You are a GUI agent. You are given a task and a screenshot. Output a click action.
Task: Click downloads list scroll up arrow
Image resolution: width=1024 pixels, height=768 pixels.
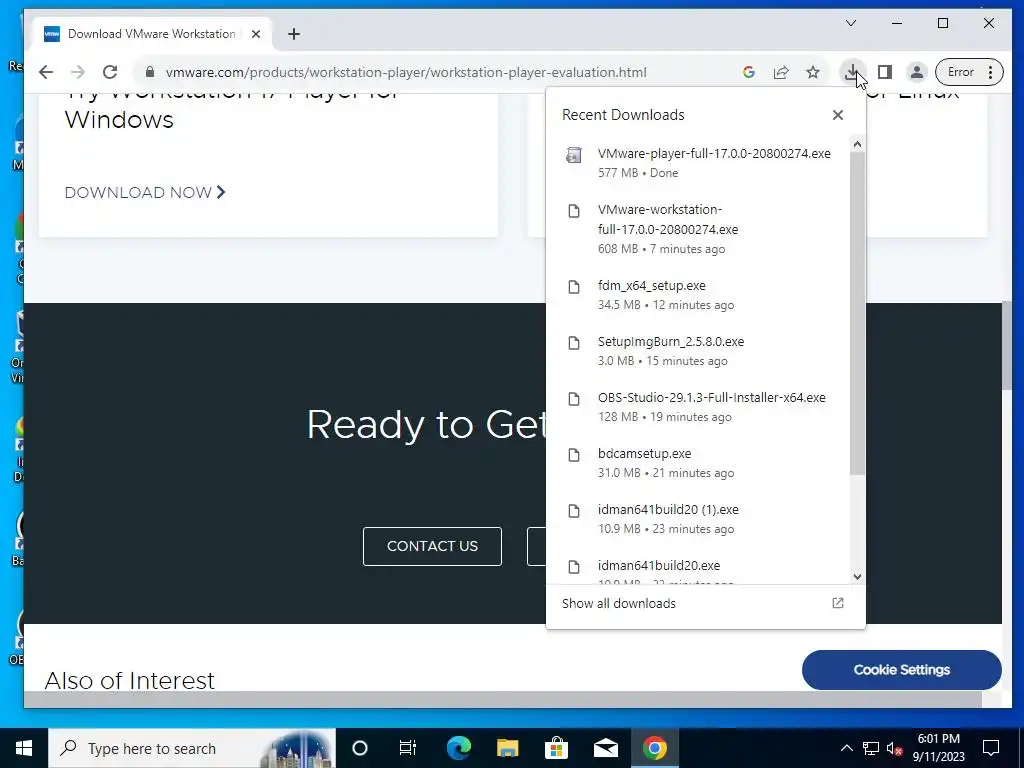coord(857,144)
